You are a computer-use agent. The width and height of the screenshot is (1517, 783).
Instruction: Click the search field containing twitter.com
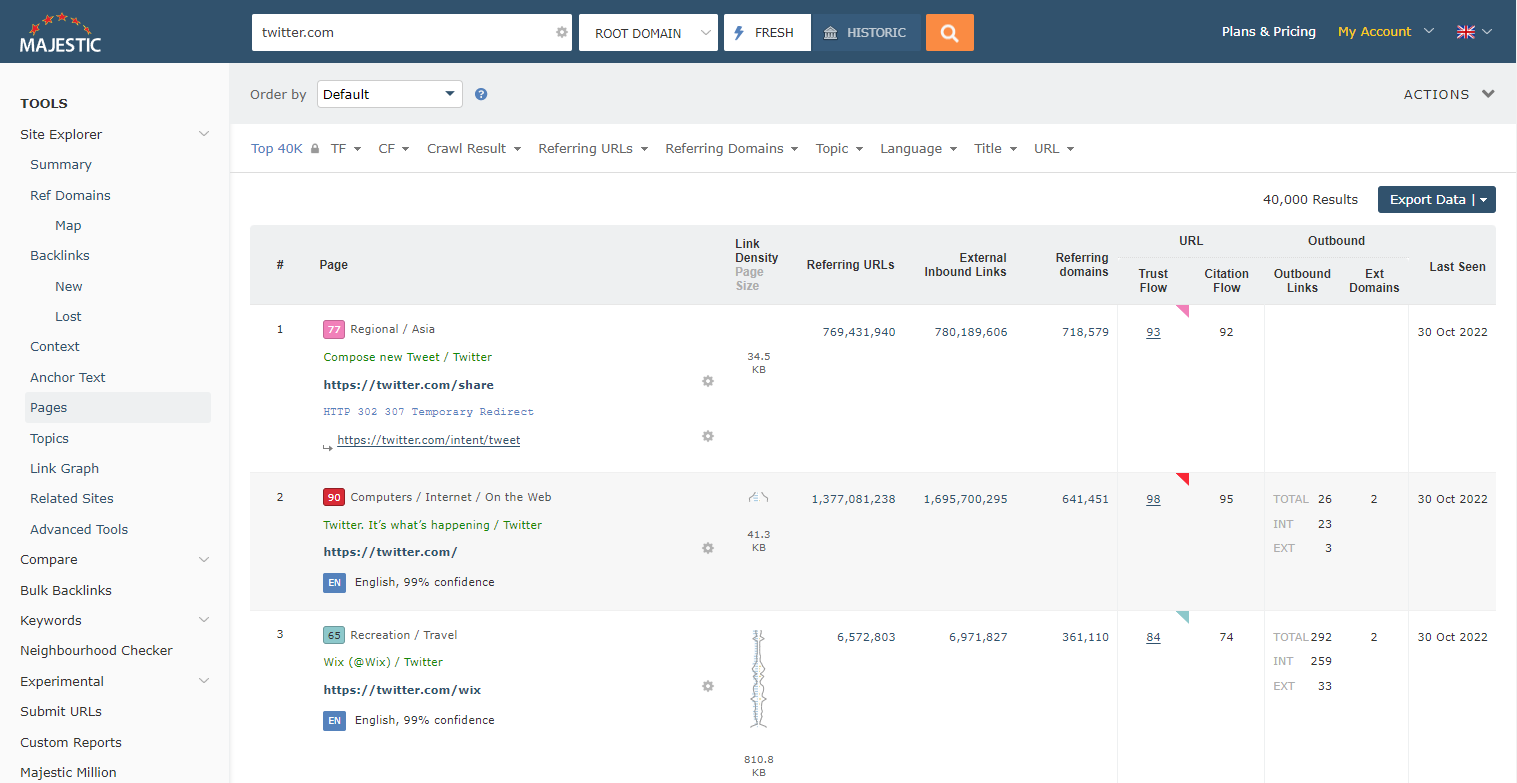click(400, 32)
